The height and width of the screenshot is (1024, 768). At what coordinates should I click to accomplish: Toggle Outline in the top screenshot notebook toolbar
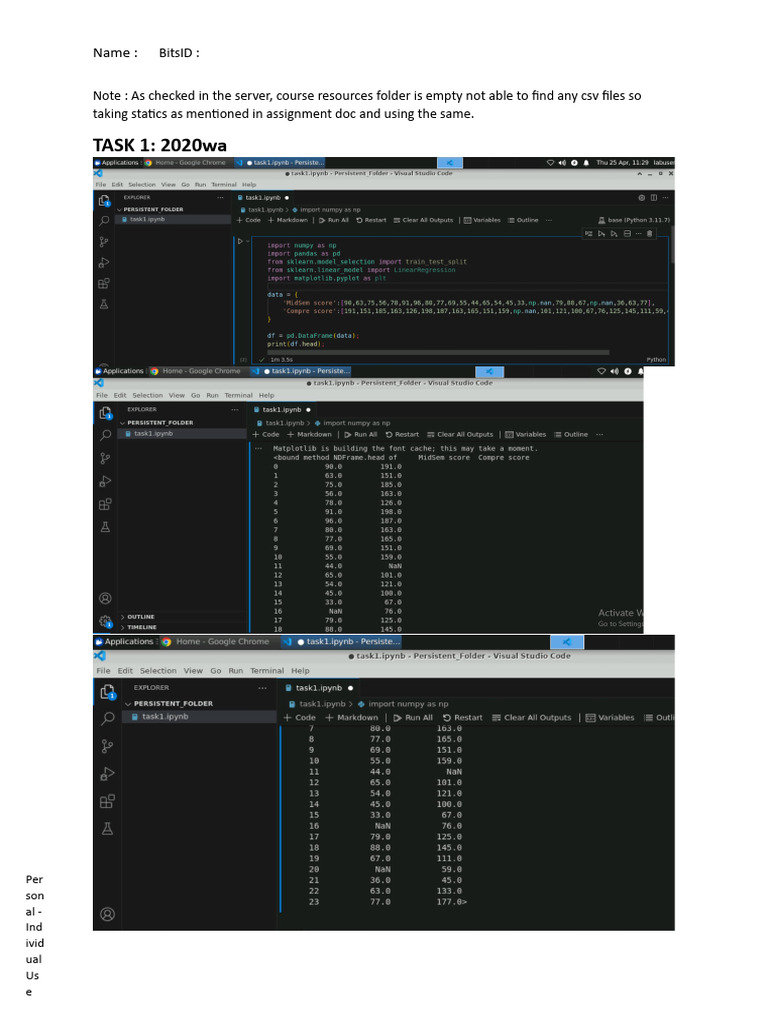coord(523,220)
